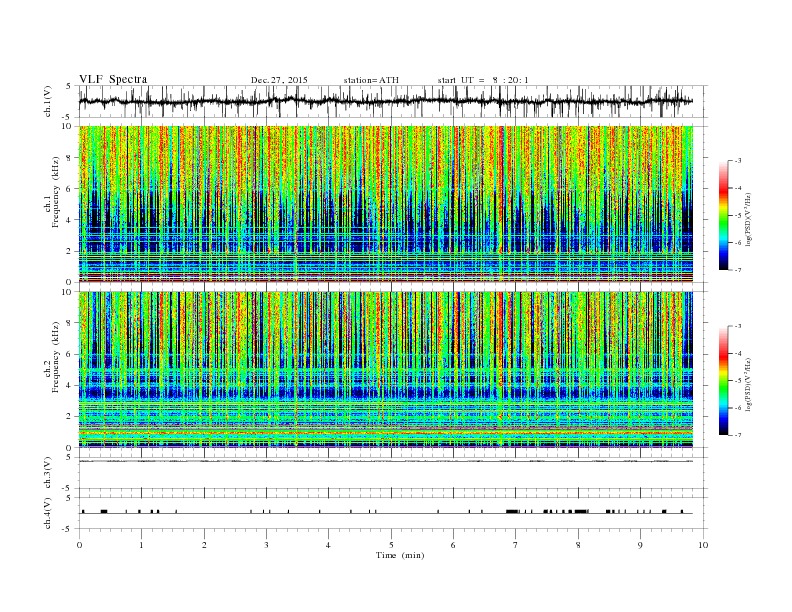
Task: Click the ch.4 pulse cluster near minute 8
Action: coord(581,512)
